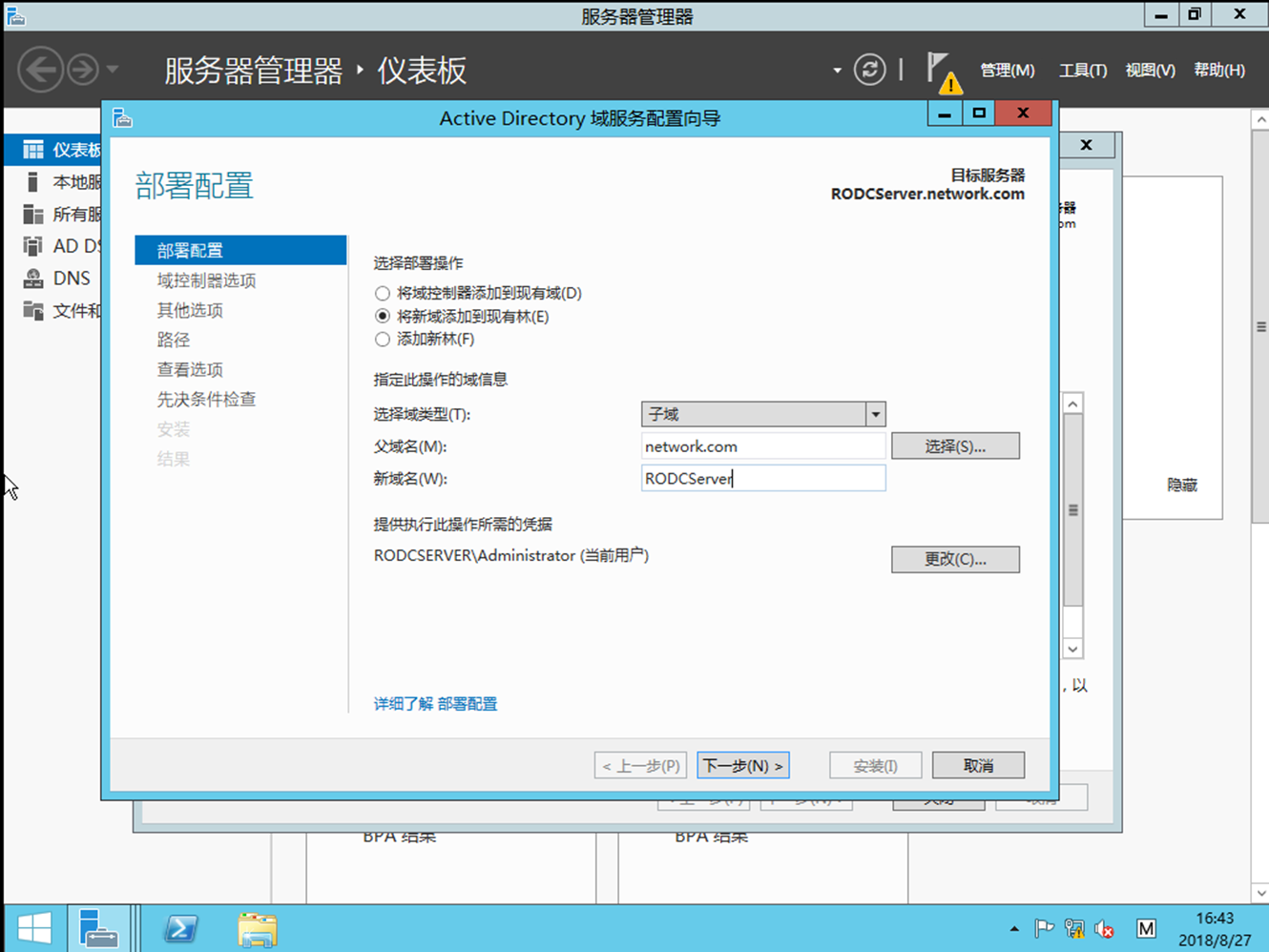
Task: Click the 新域名 field containing RODCServer
Action: pyautogui.click(x=763, y=478)
